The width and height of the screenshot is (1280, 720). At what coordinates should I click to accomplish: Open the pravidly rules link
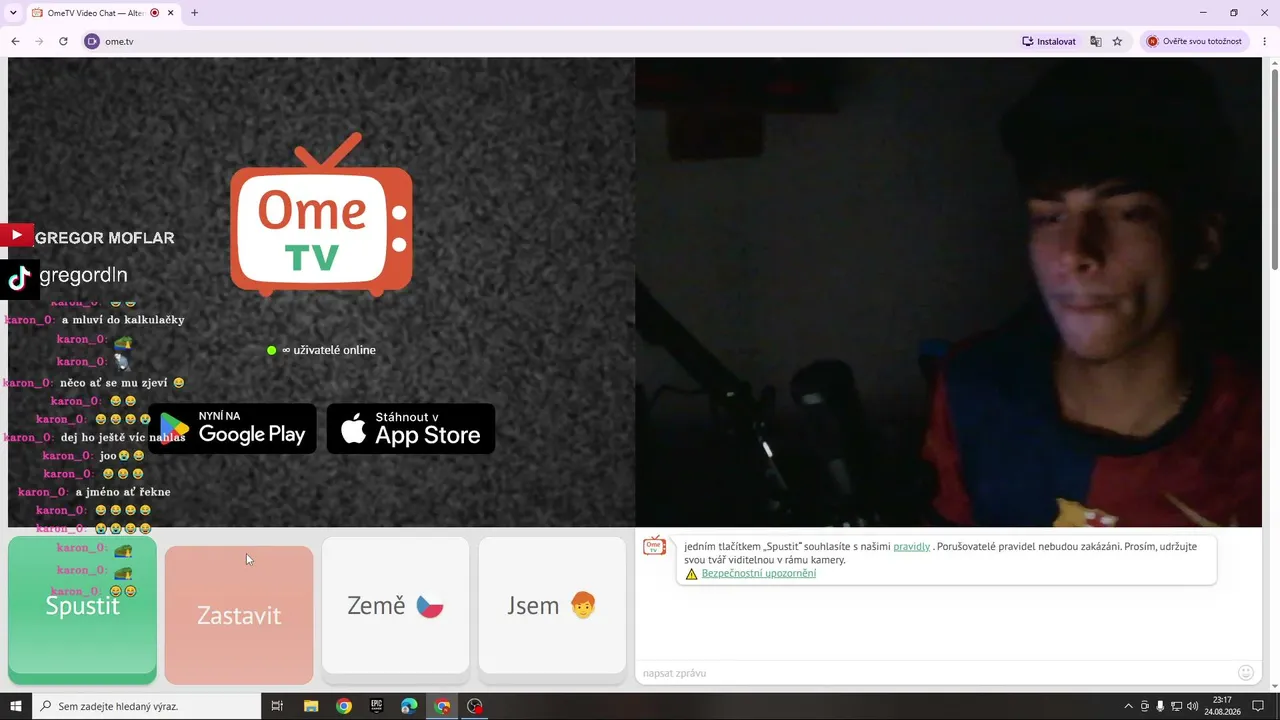pos(911,547)
